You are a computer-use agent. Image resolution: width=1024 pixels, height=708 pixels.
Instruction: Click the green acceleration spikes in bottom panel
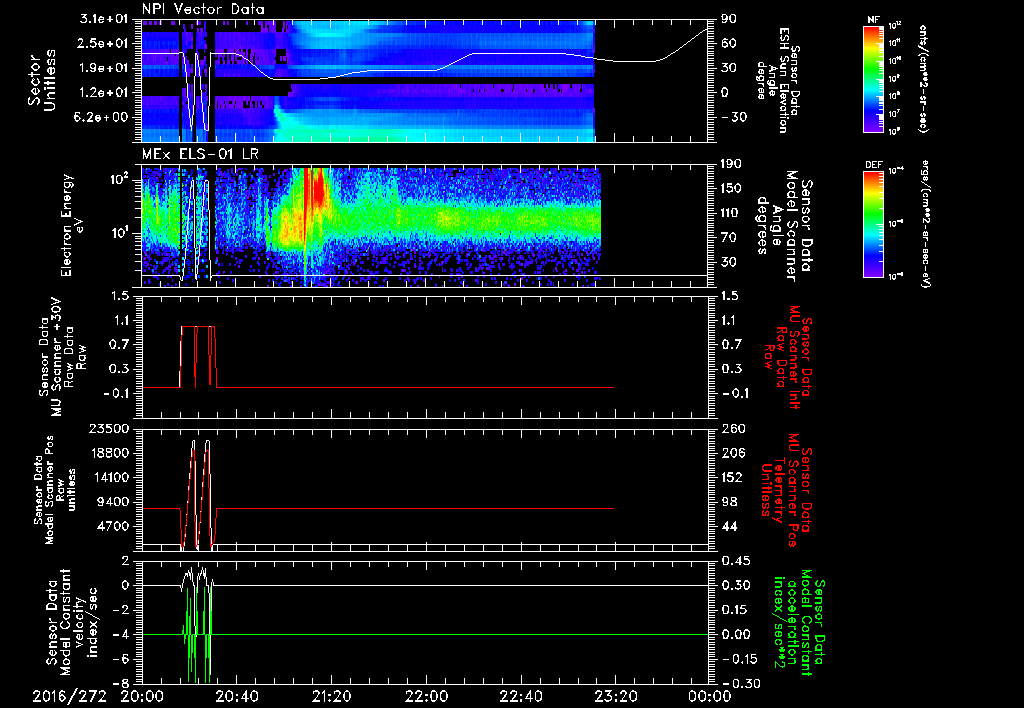point(197,634)
